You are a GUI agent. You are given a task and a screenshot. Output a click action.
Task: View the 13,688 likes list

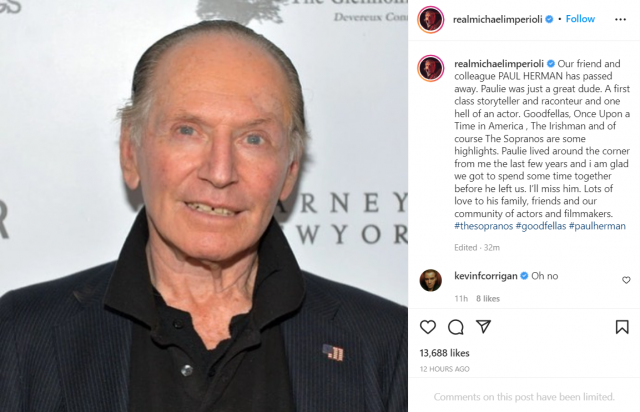tap(444, 353)
